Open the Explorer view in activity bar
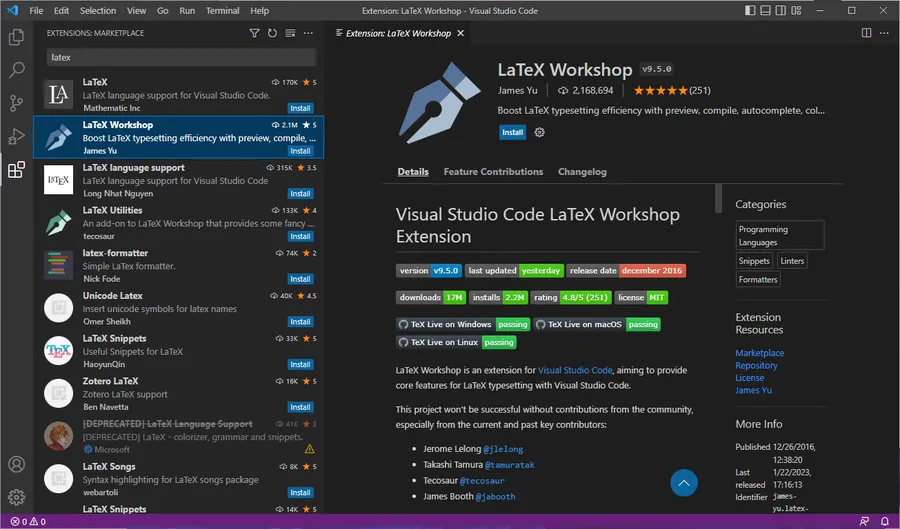 point(17,37)
